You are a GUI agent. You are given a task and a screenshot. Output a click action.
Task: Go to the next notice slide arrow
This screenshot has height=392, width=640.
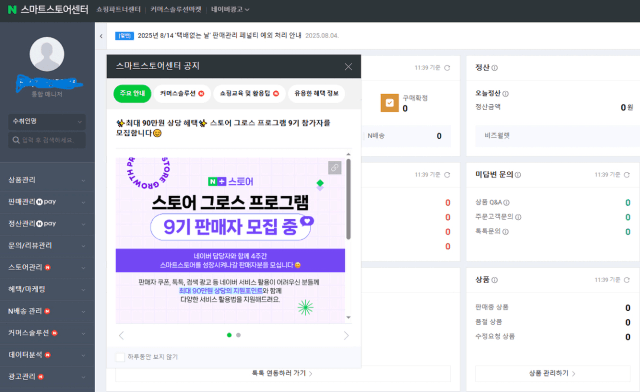click(346, 336)
